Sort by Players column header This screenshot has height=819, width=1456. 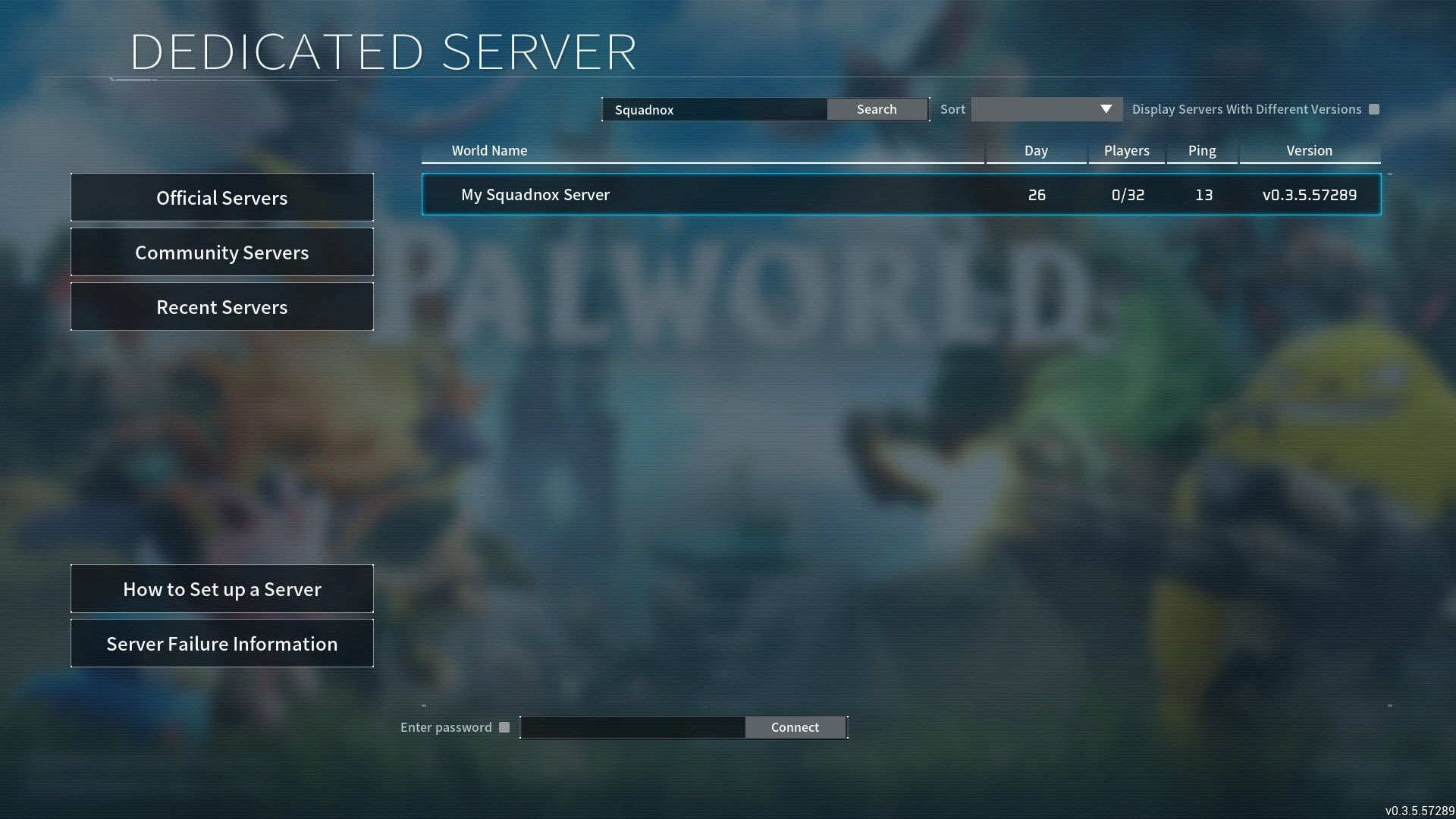pyautogui.click(x=1127, y=150)
